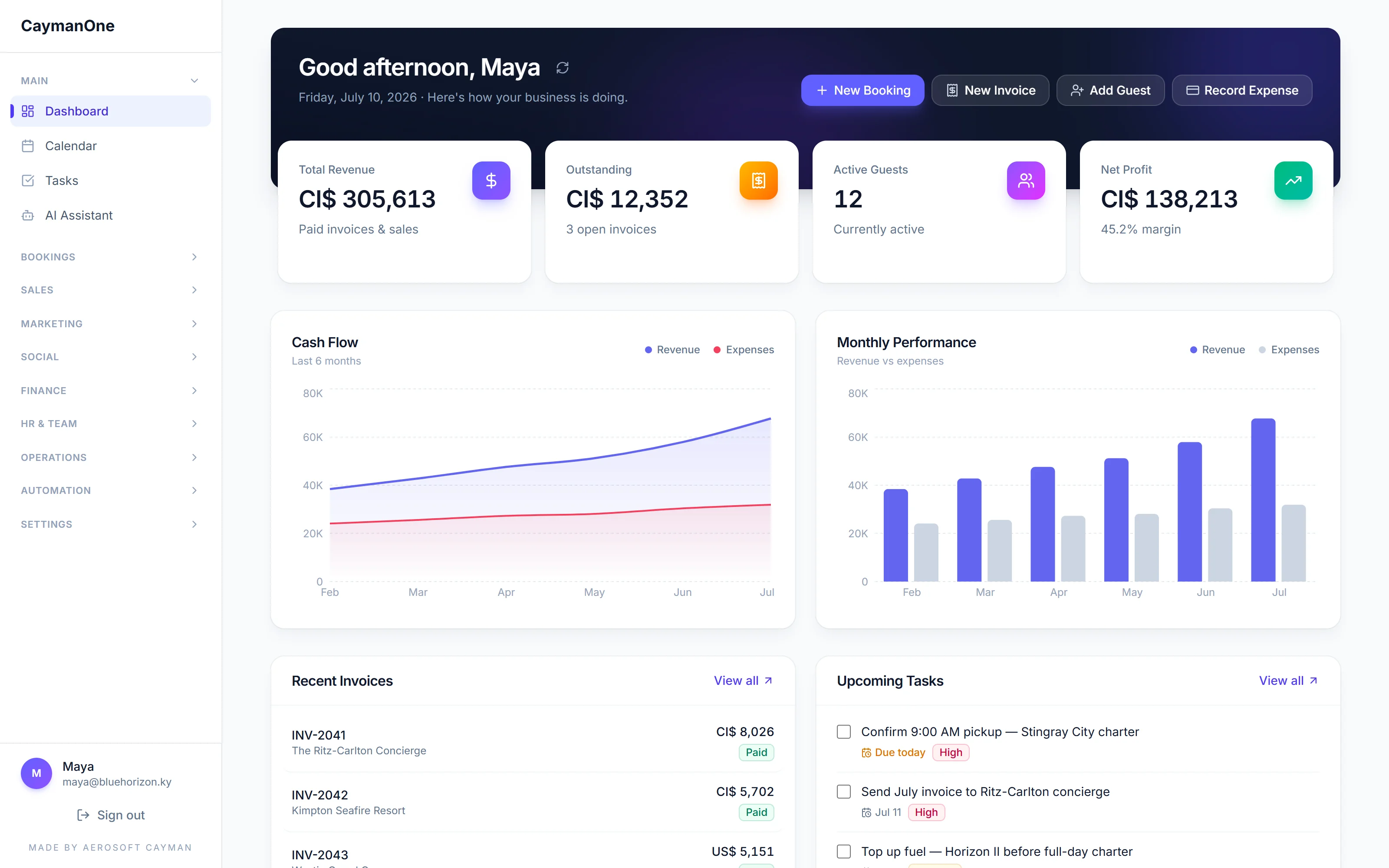Click the sign out arrow icon
This screenshot has width=1389, height=868.
coord(83,815)
